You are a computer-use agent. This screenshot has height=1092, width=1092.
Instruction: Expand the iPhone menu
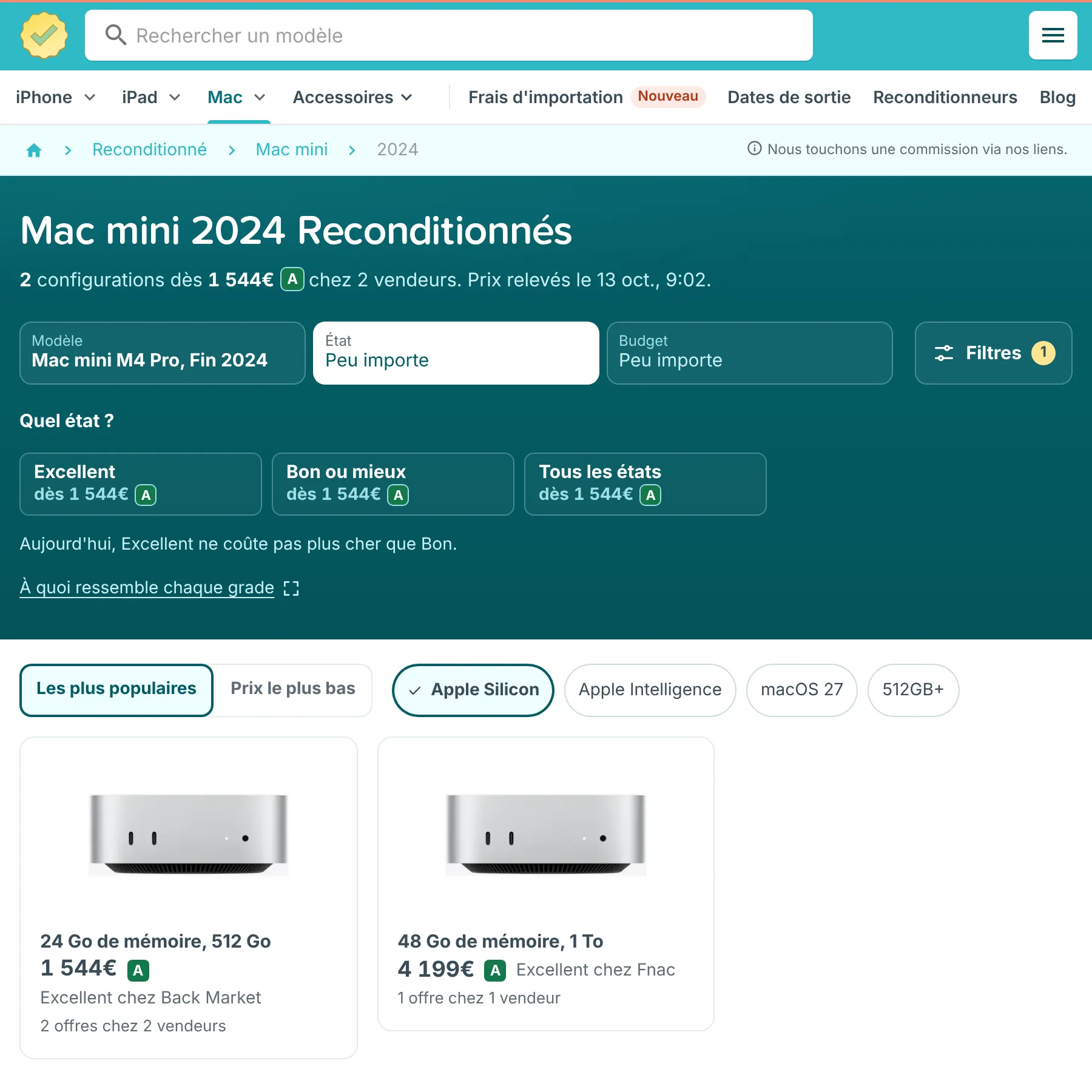(56, 97)
